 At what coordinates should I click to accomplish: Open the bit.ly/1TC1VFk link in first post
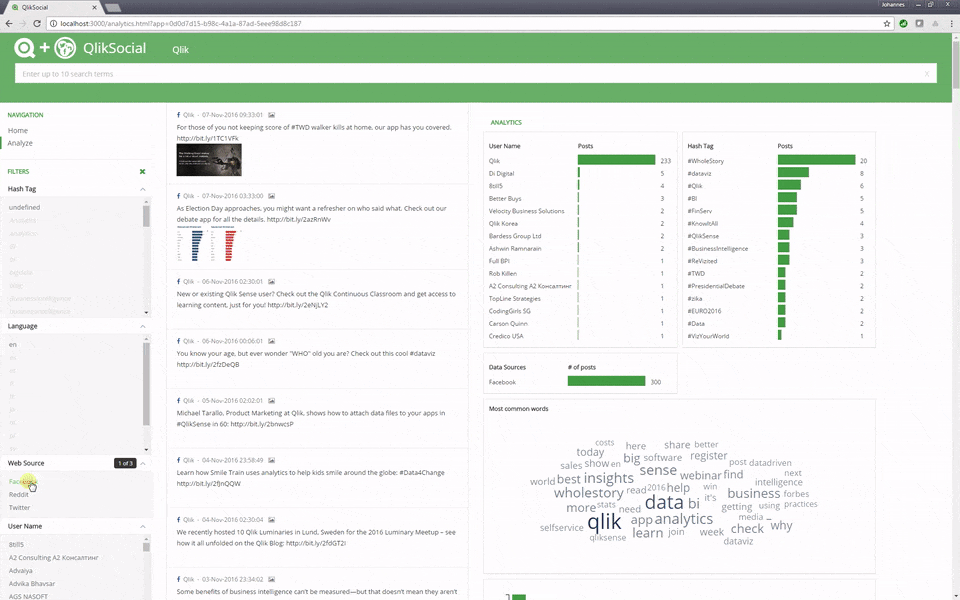click(x=208, y=138)
